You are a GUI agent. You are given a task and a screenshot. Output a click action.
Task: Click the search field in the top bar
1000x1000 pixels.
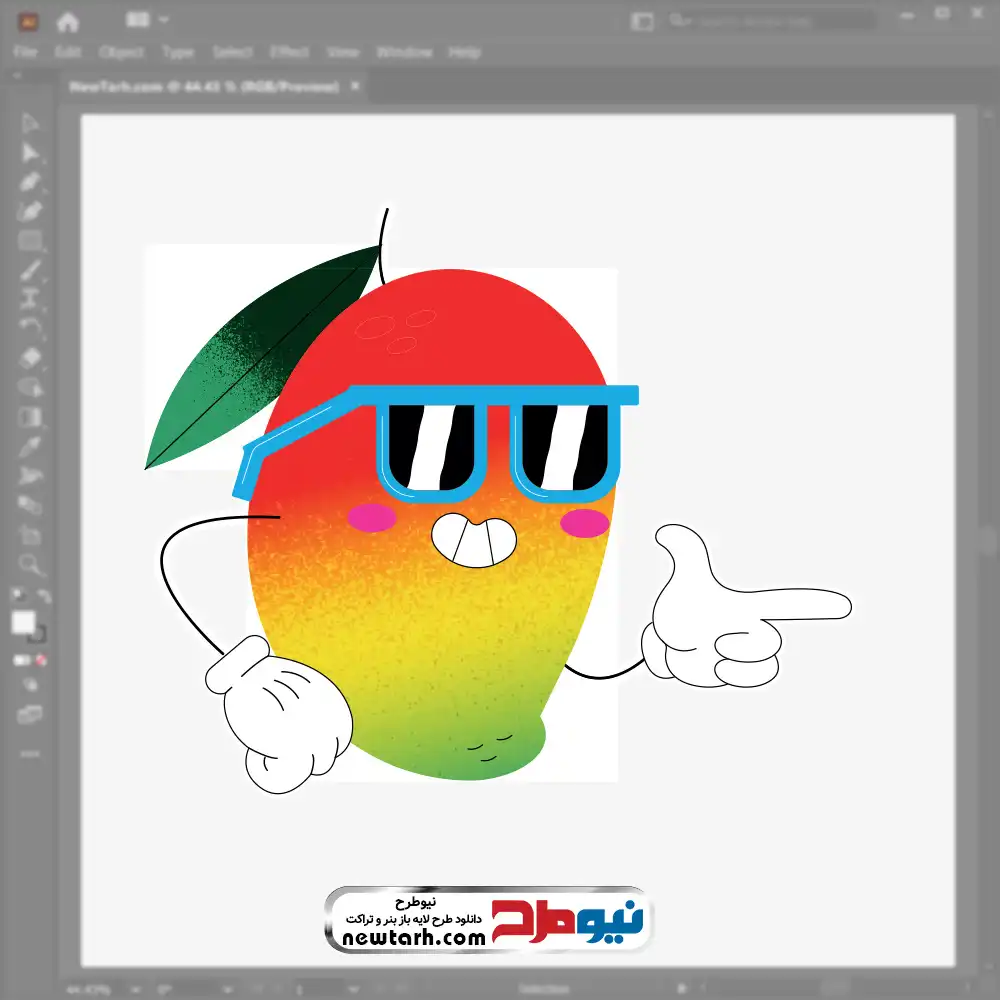pyautogui.click(x=770, y=20)
